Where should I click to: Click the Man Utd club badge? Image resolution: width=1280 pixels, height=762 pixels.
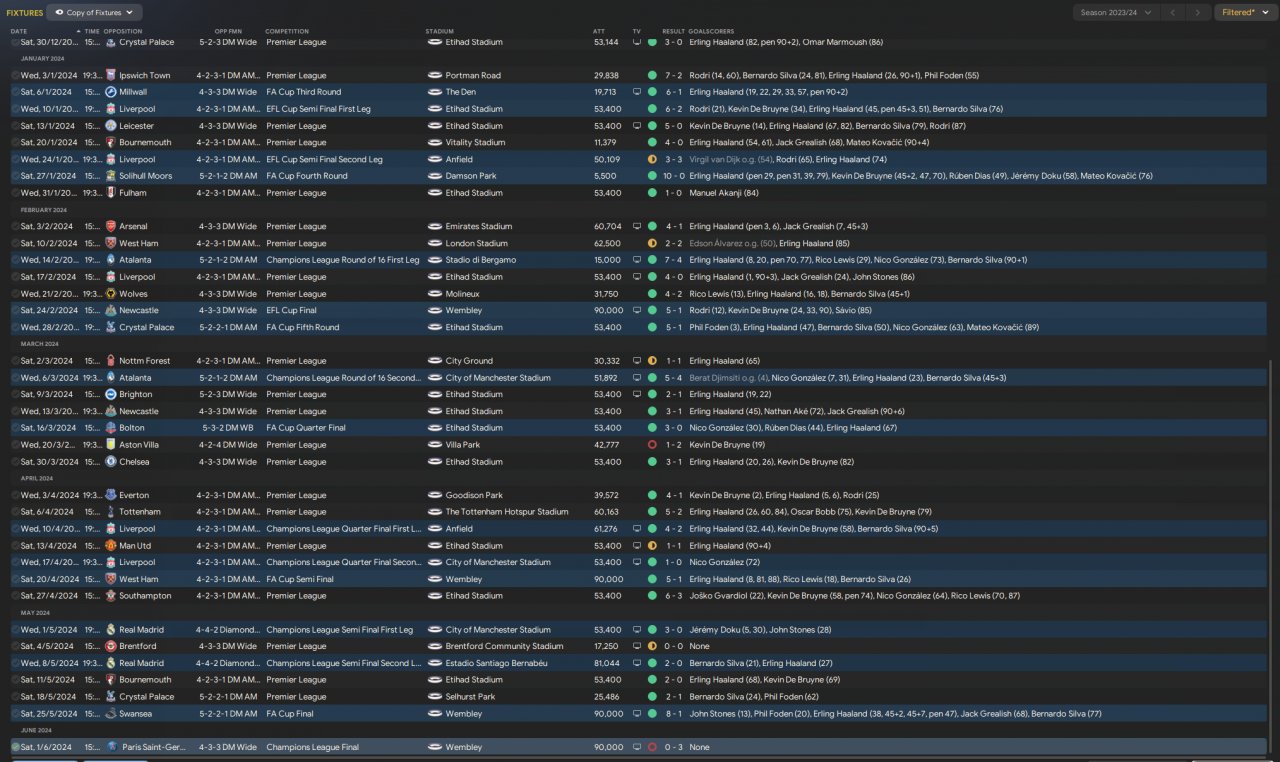click(110, 546)
